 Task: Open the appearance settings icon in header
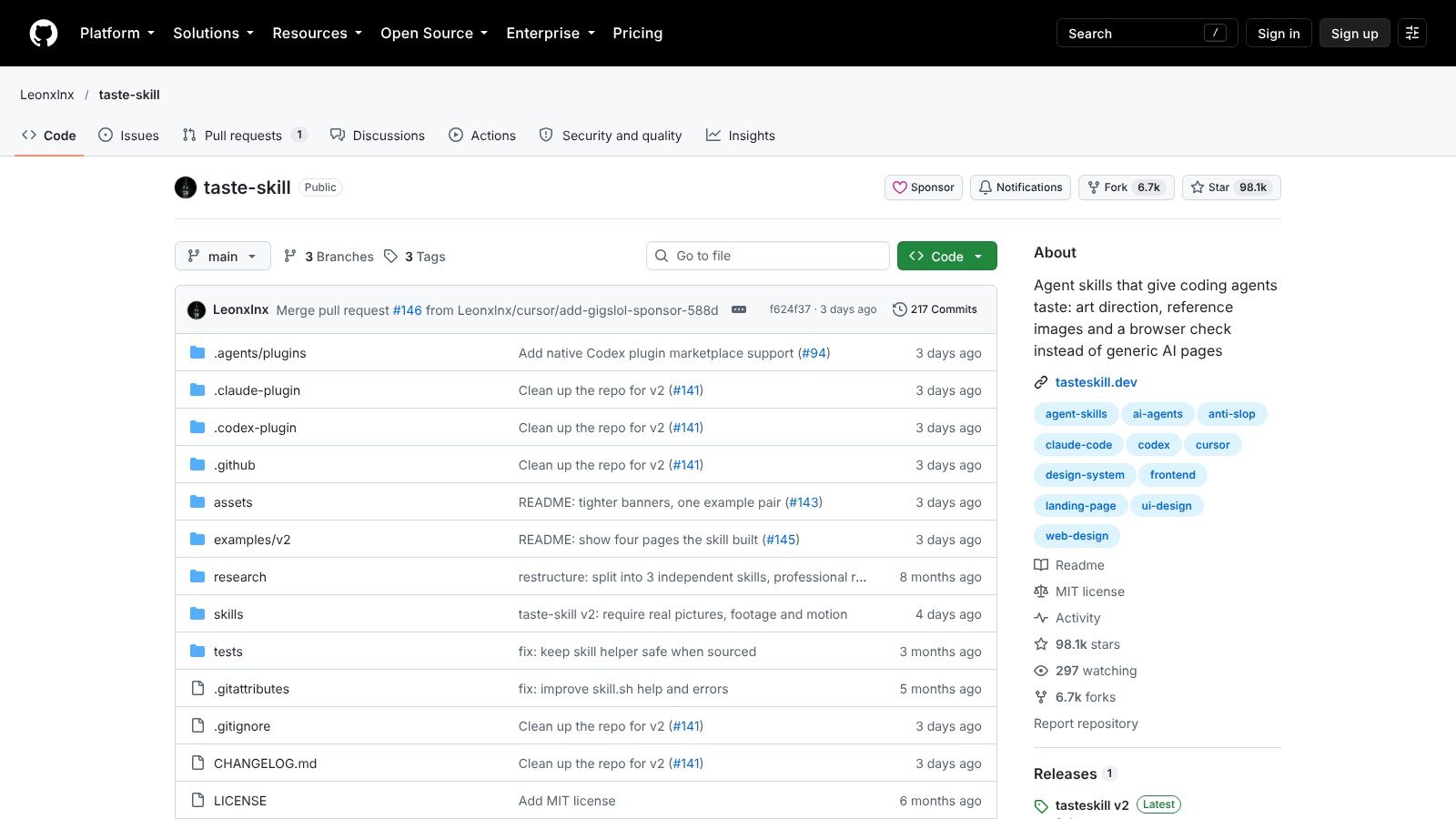[x=1412, y=33]
